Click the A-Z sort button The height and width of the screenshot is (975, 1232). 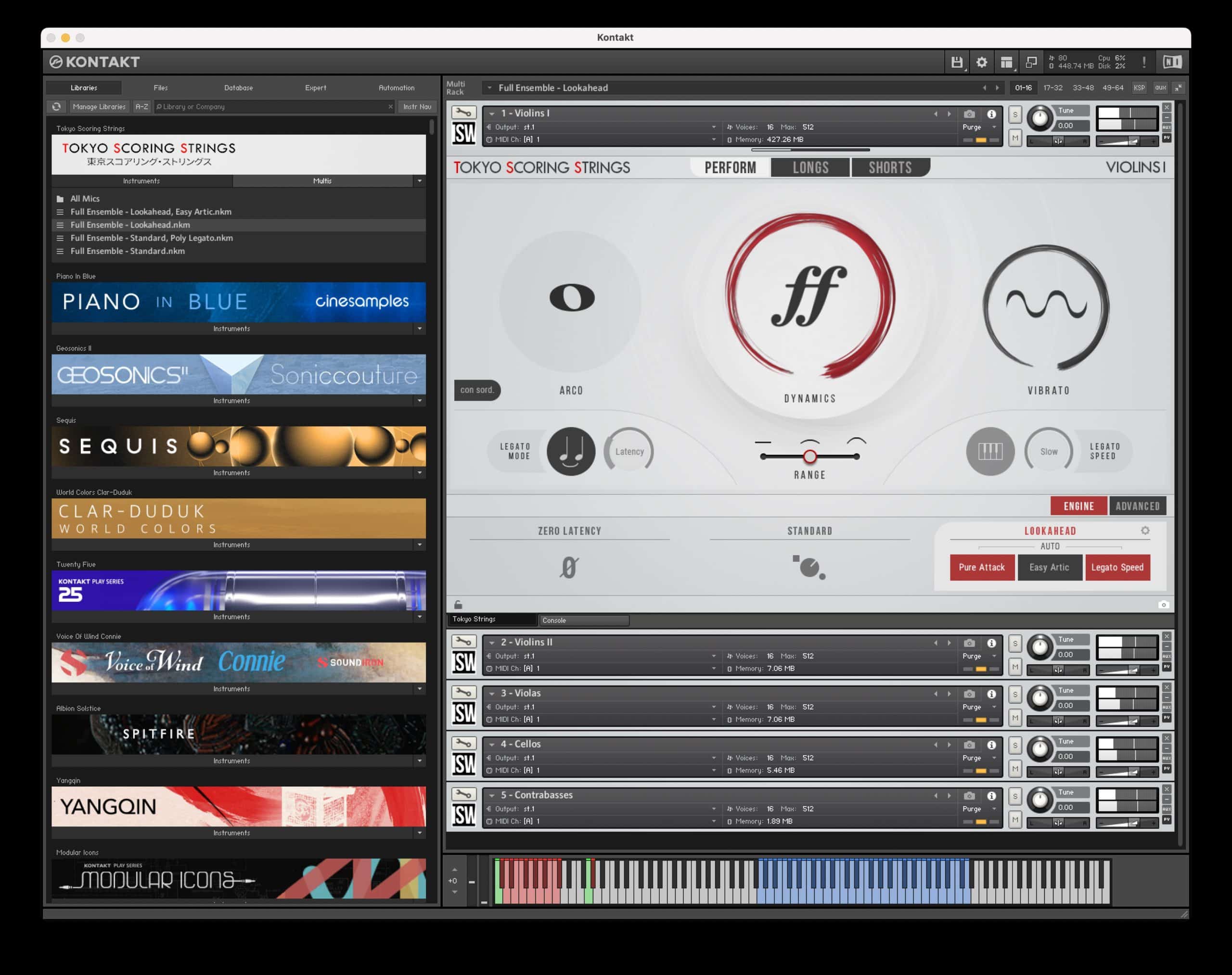141,107
